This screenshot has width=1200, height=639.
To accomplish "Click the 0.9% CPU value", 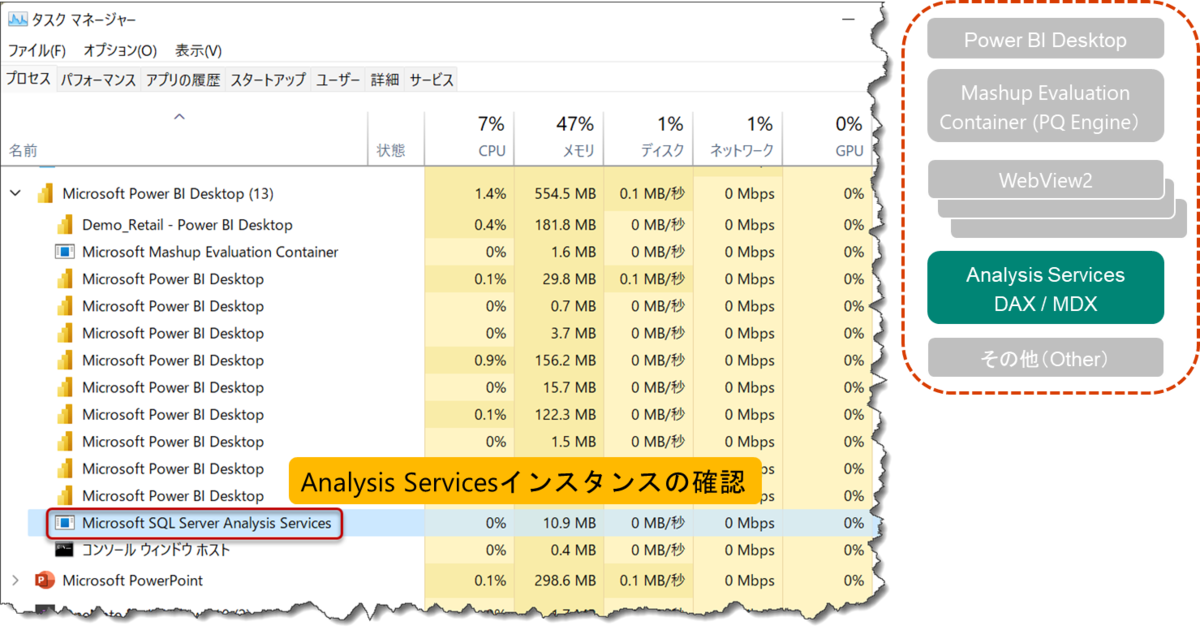I will tap(490, 360).
